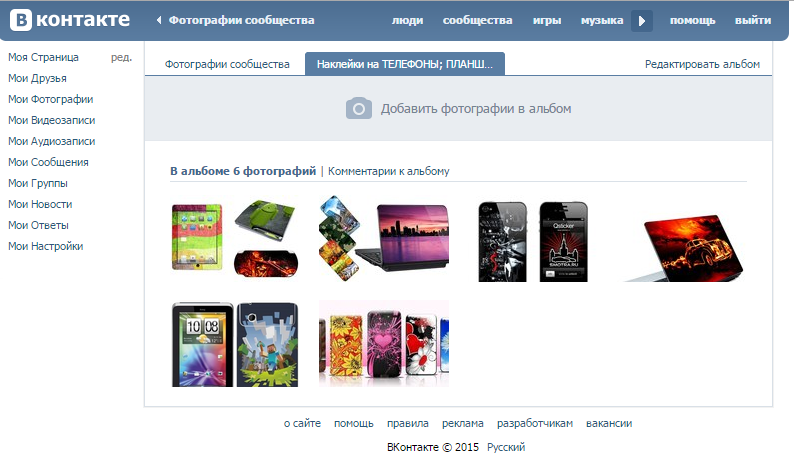Open Мои Видеозаписи in the sidebar
Screen dimensions: 794x456
[x=52, y=120]
